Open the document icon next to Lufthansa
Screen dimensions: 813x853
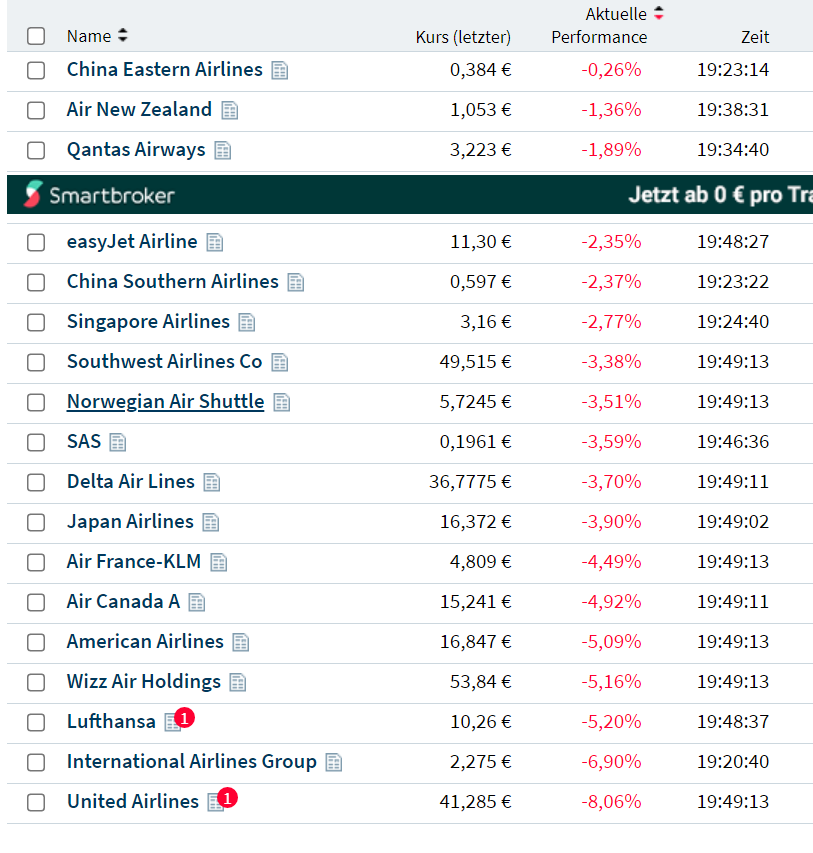click(x=172, y=723)
